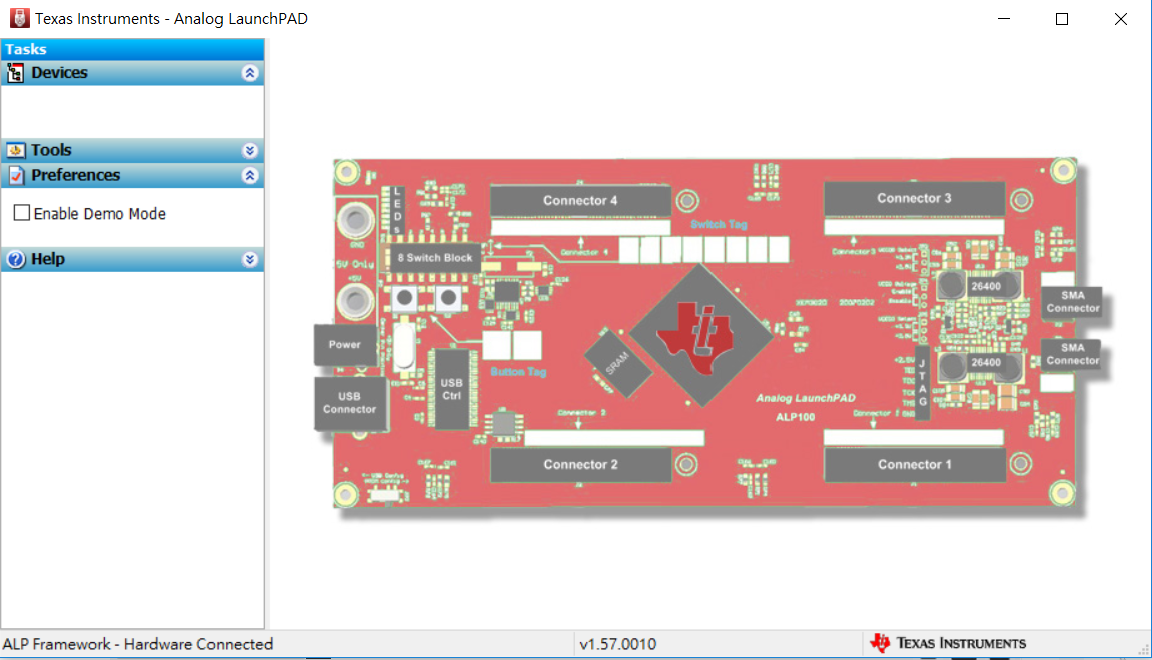1152x660 pixels.
Task: Expand the Help section chevron
Action: [250, 259]
